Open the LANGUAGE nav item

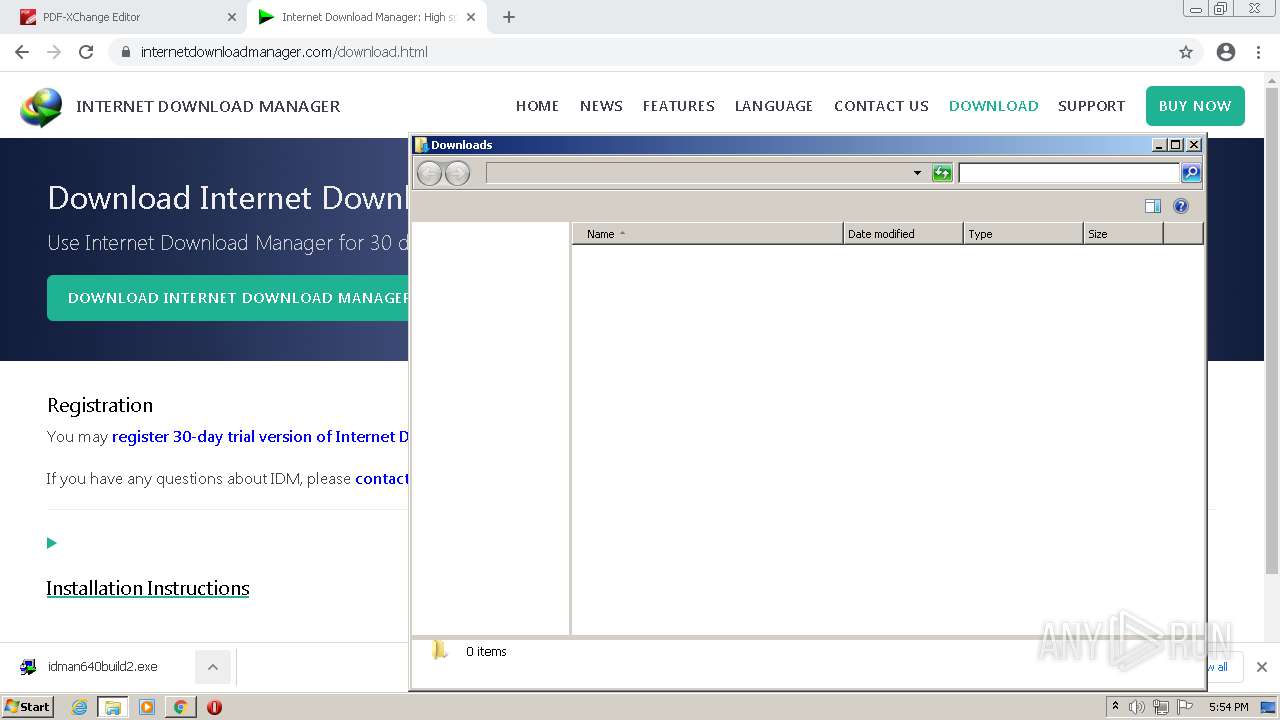(x=774, y=106)
